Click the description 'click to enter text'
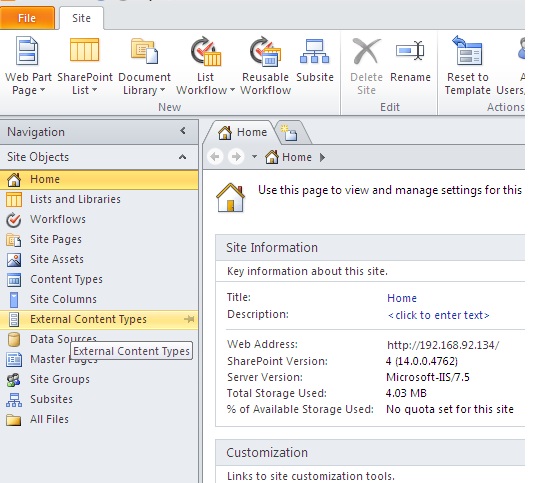The height and width of the screenshot is (483, 541). 438,315
